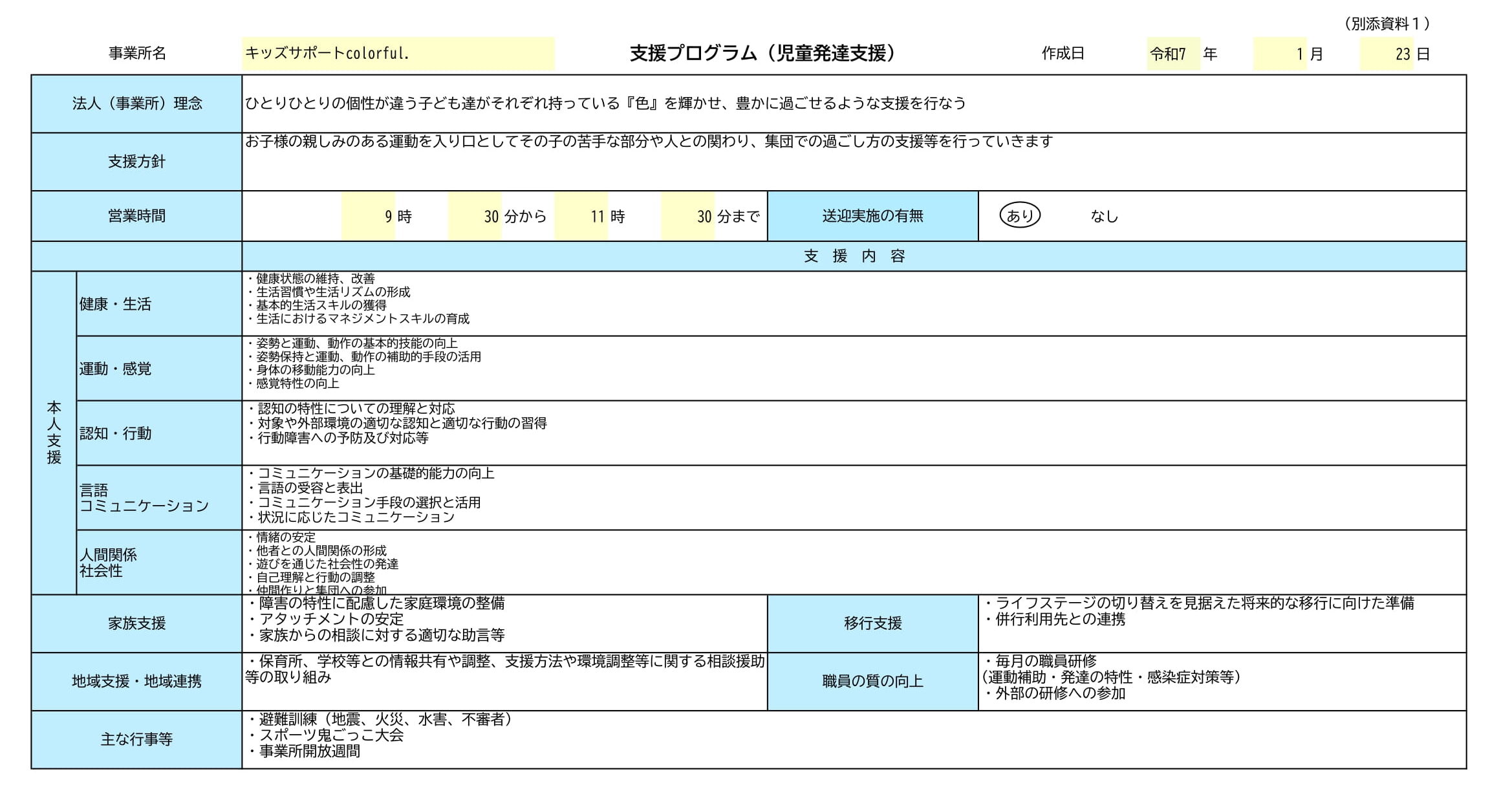The height and width of the screenshot is (789, 1512).
Task: Choose the なし option for 送迎実施の有無
Action: point(1105,217)
